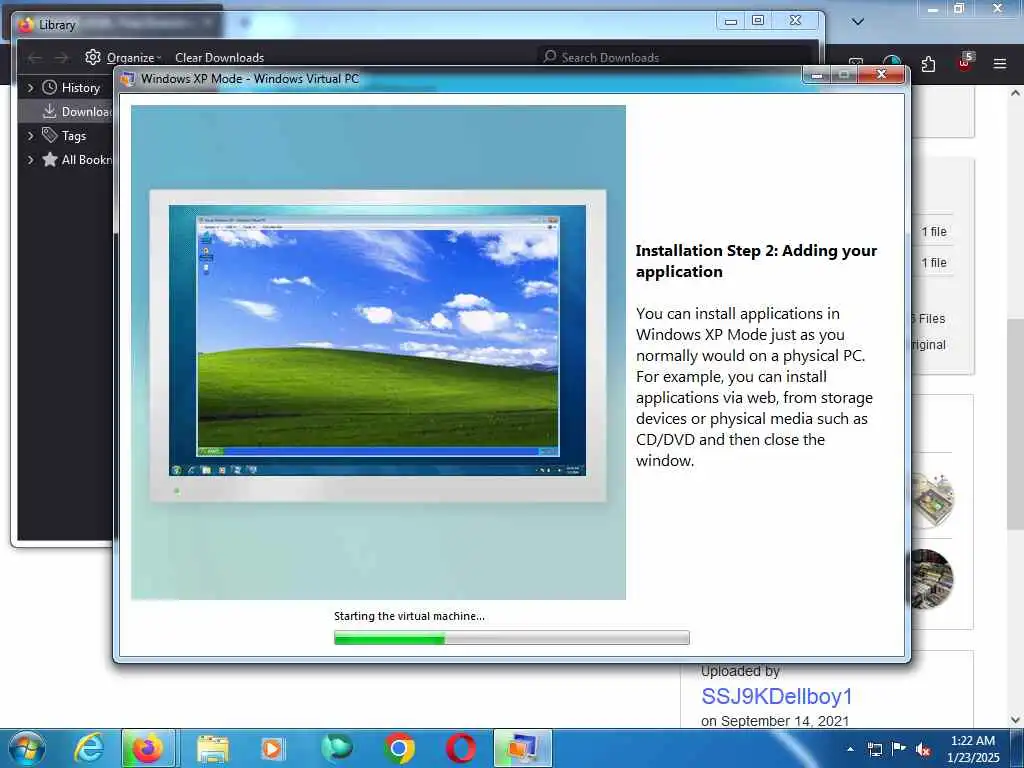Close the Firefox browser window
The width and height of the screenshot is (1024, 768).
click(x=997, y=8)
